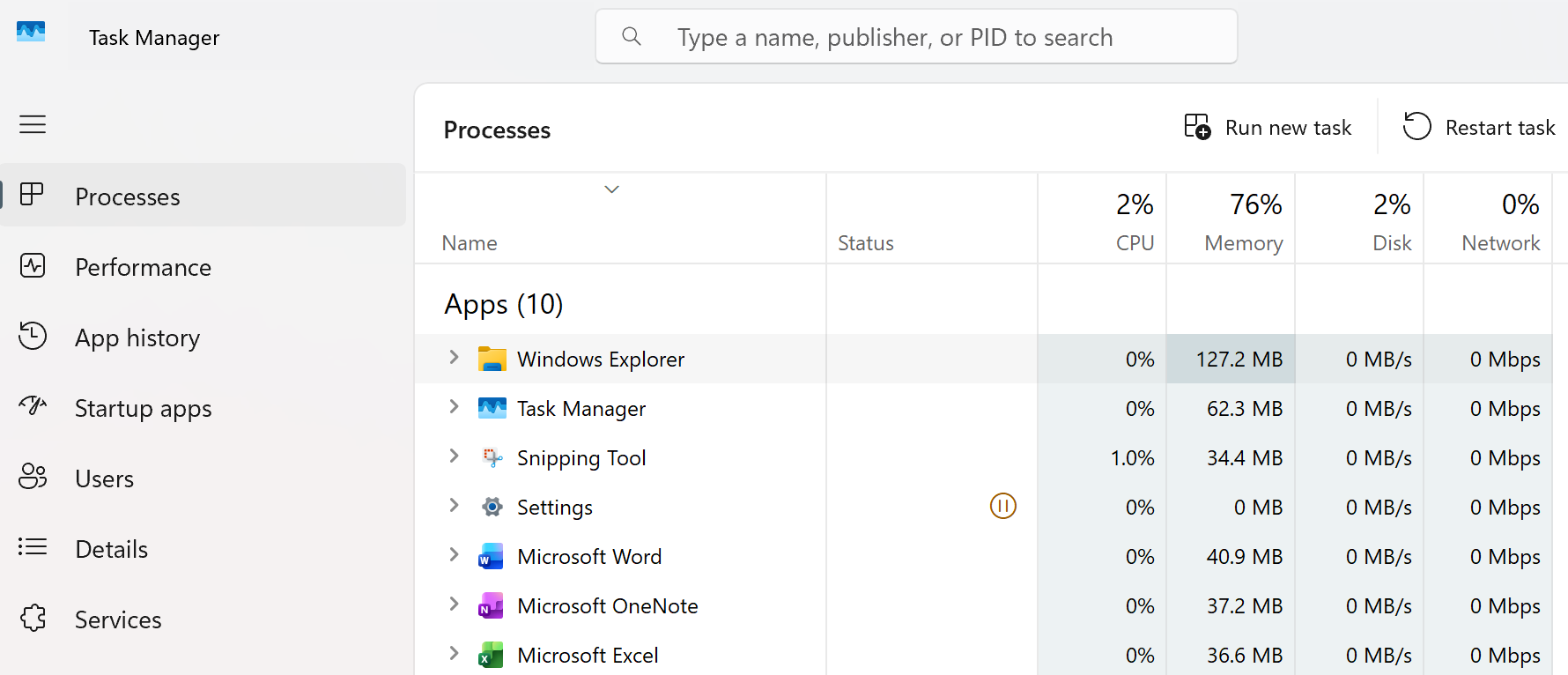Select the Windows Explorer row name
This screenshot has width=1568, height=675.
point(601,360)
